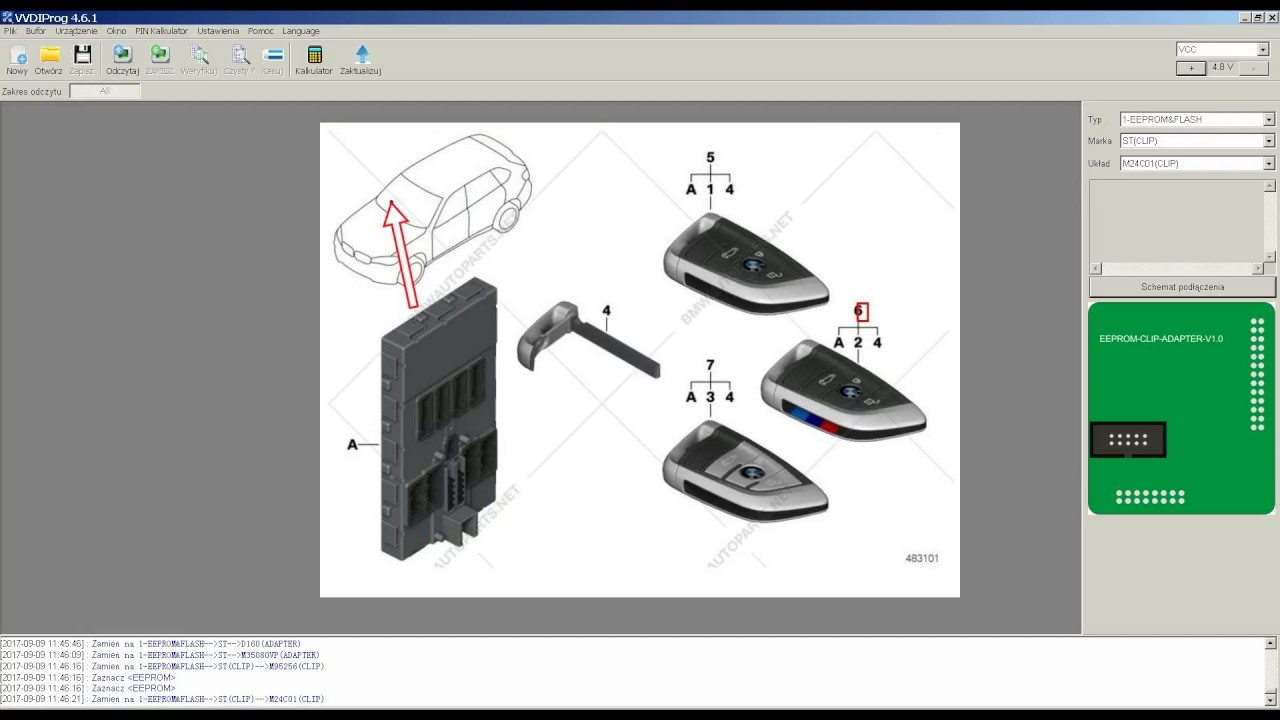This screenshot has height=720, width=1280.
Task: Expand the VCC dropdown
Action: tap(1263, 49)
